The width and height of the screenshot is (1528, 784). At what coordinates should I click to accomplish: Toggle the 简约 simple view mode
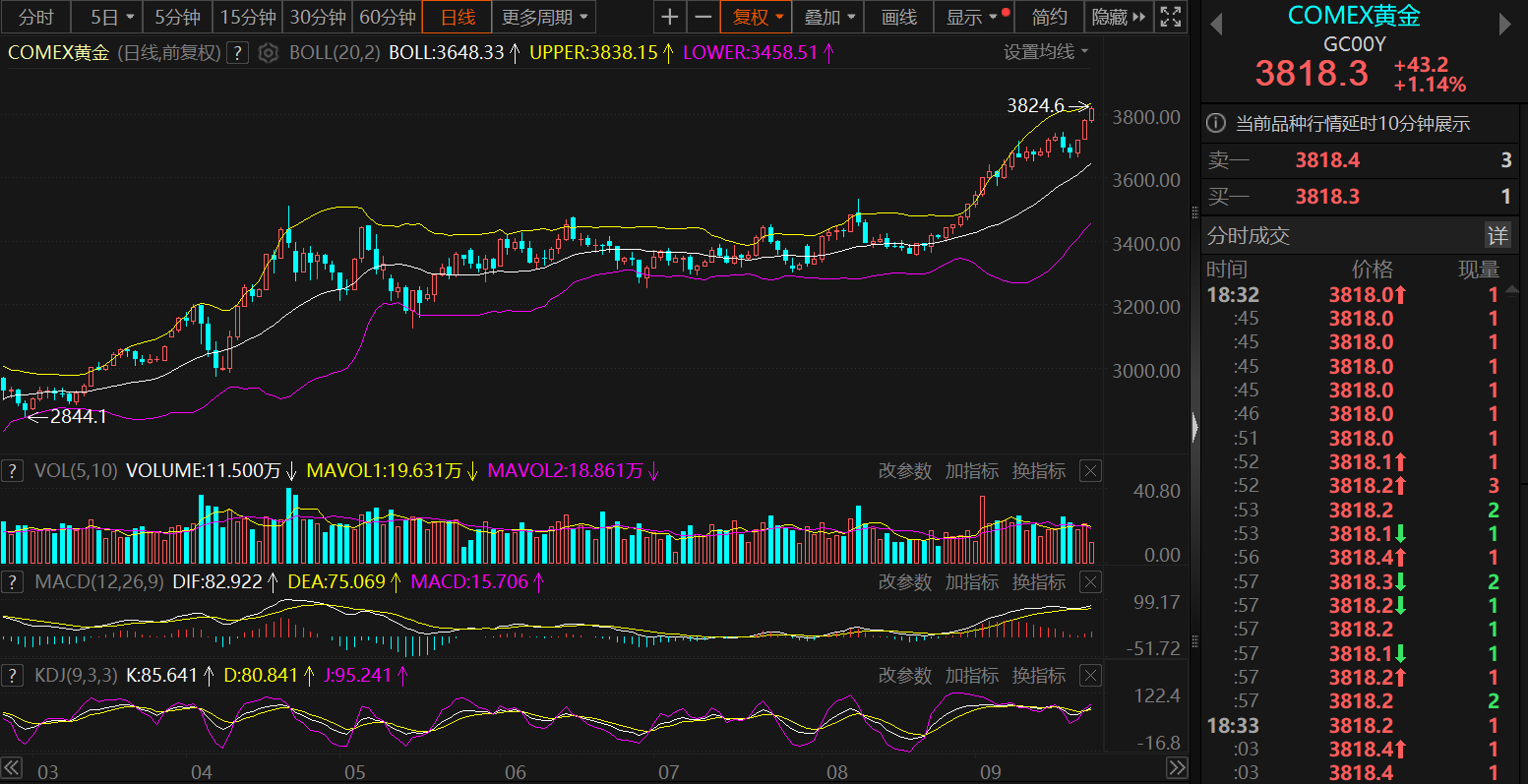coord(1049,17)
